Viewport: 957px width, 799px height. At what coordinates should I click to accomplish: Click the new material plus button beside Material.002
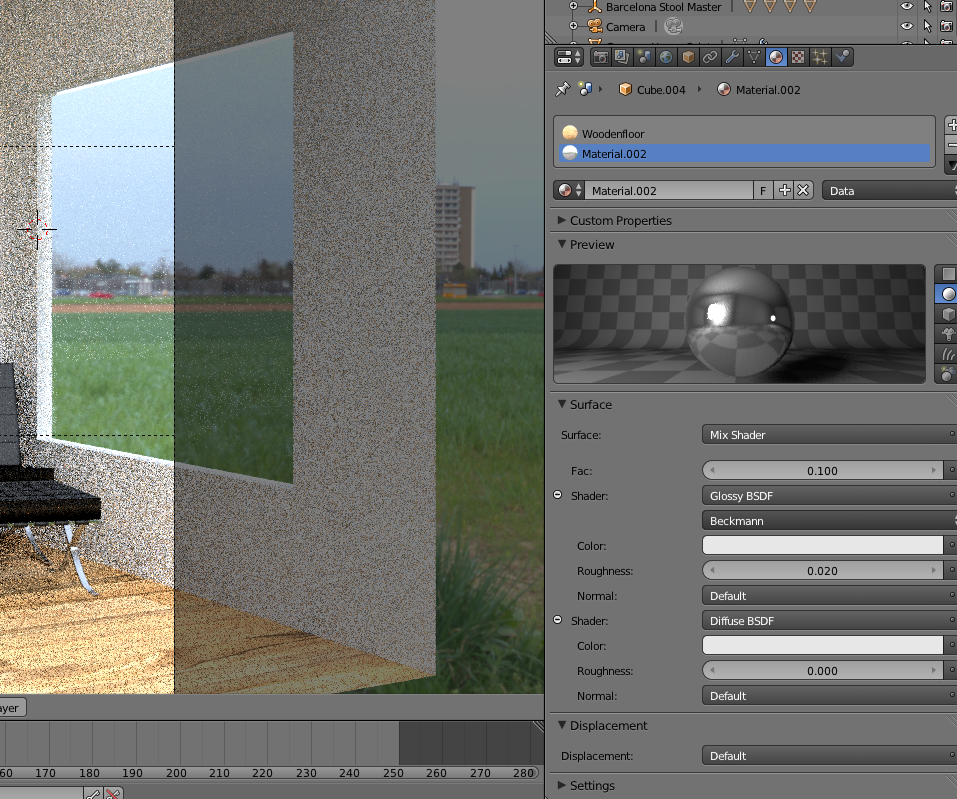point(784,191)
